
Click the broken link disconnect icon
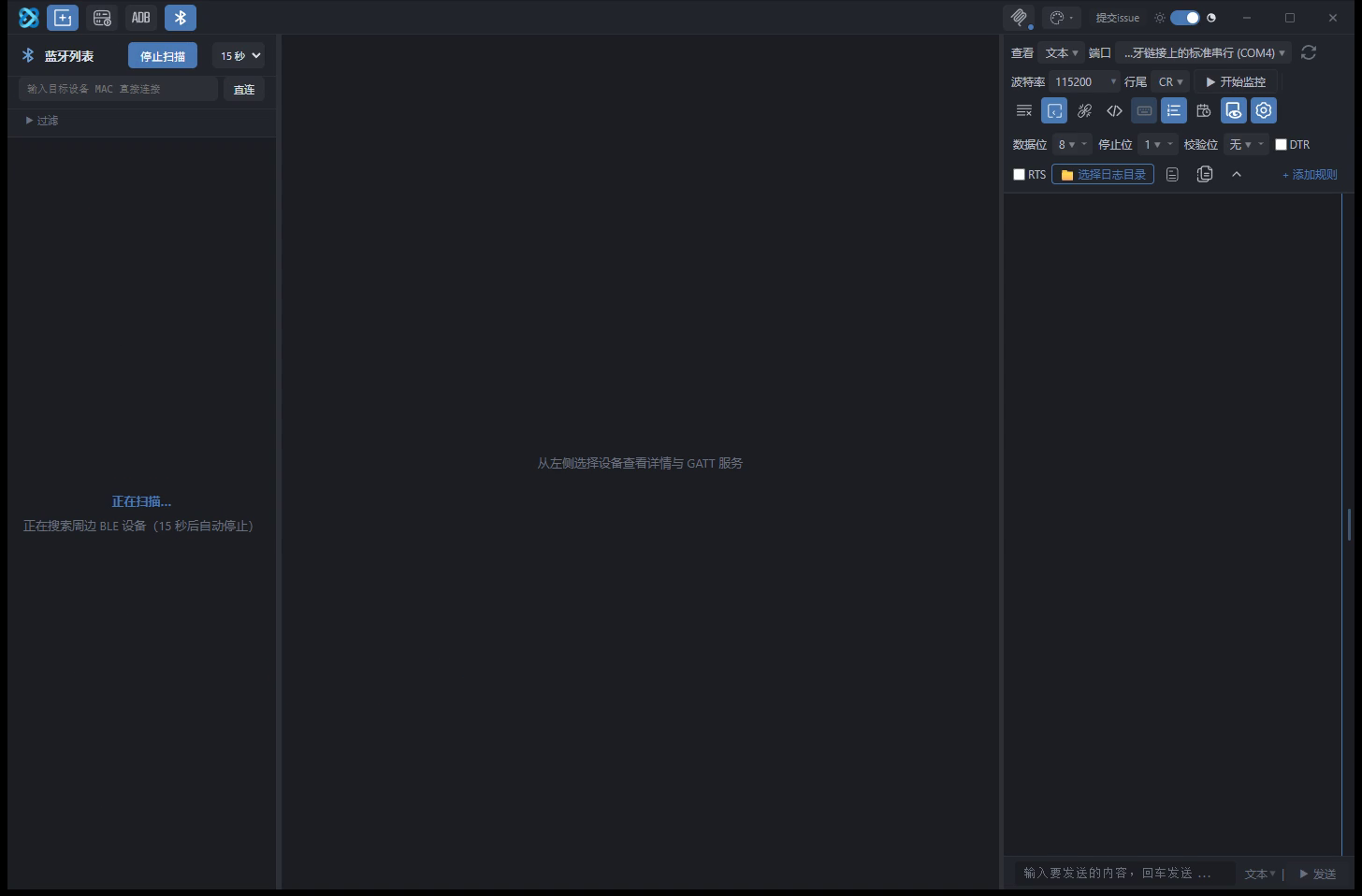[x=1084, y=110]
